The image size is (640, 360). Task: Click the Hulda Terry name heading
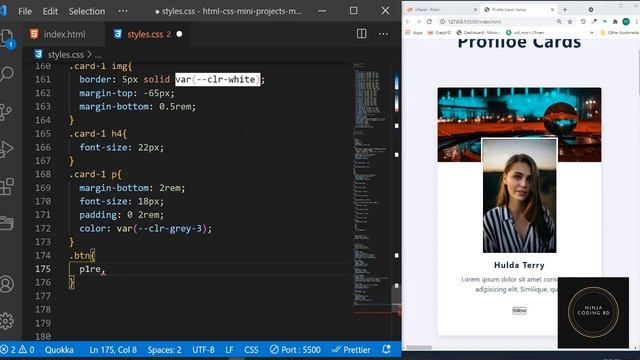[519, 265]
